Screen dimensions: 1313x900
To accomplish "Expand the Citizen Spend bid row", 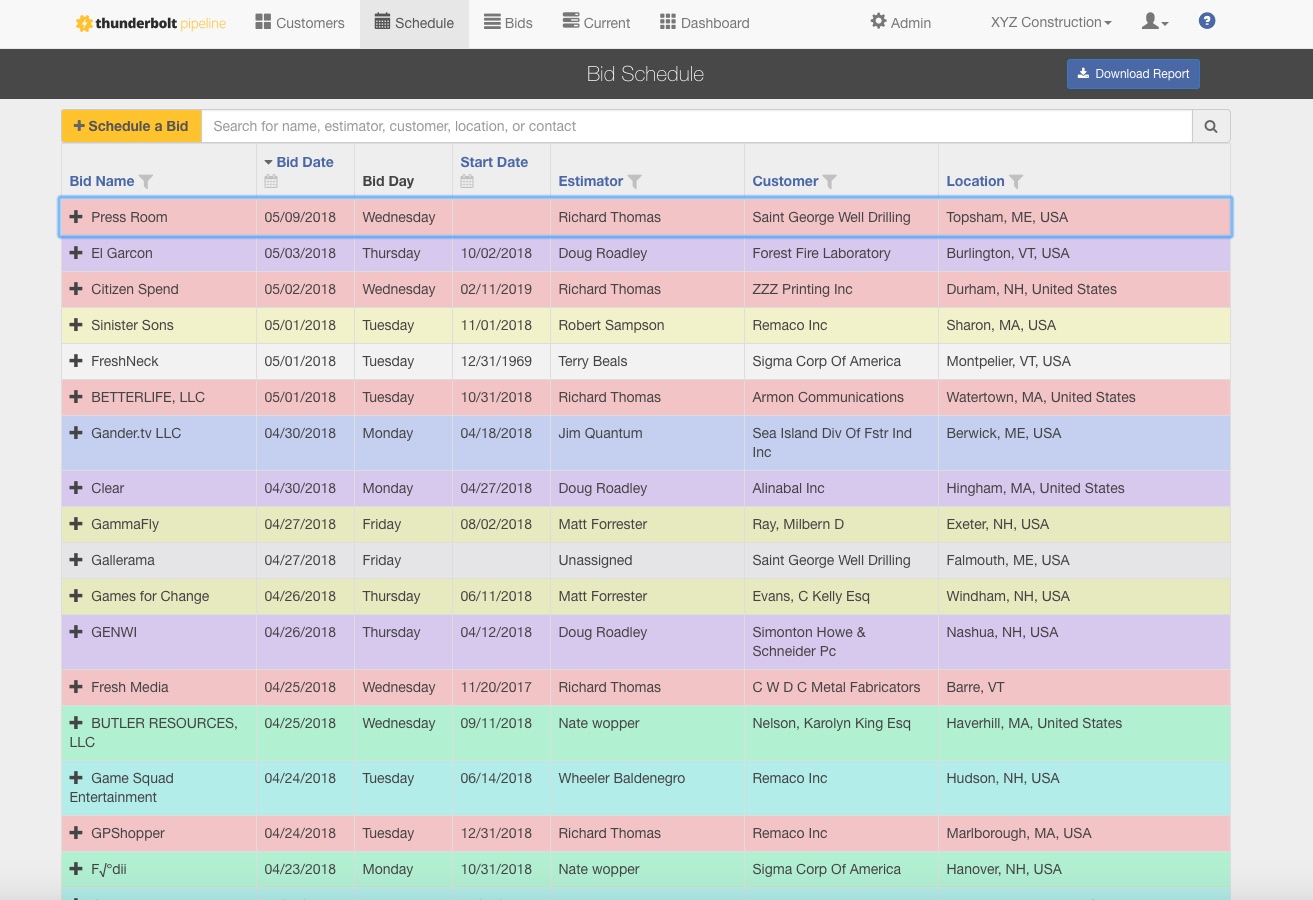I will 76,289.
